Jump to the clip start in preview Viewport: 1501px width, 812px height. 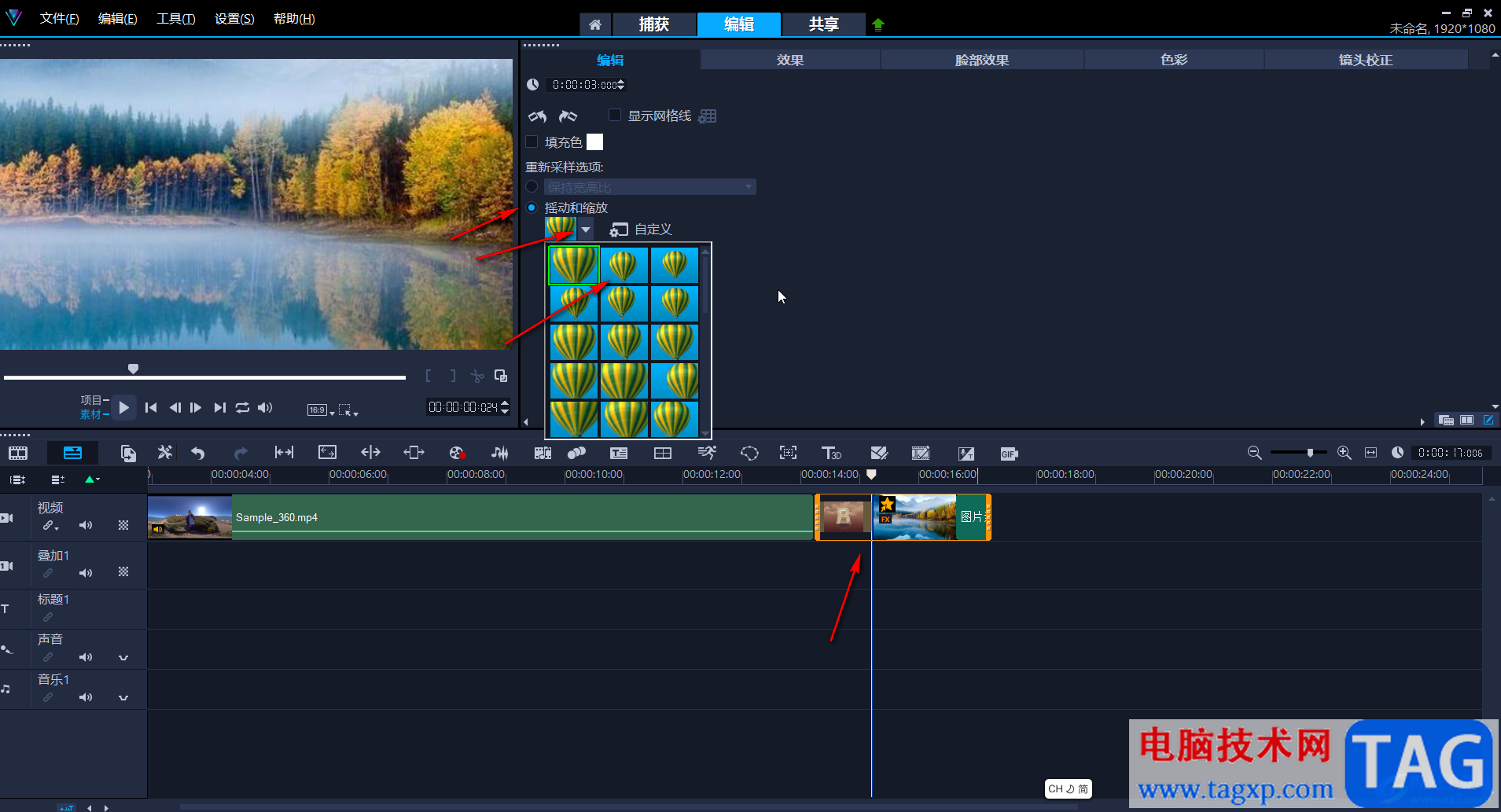tap(151, 407)
